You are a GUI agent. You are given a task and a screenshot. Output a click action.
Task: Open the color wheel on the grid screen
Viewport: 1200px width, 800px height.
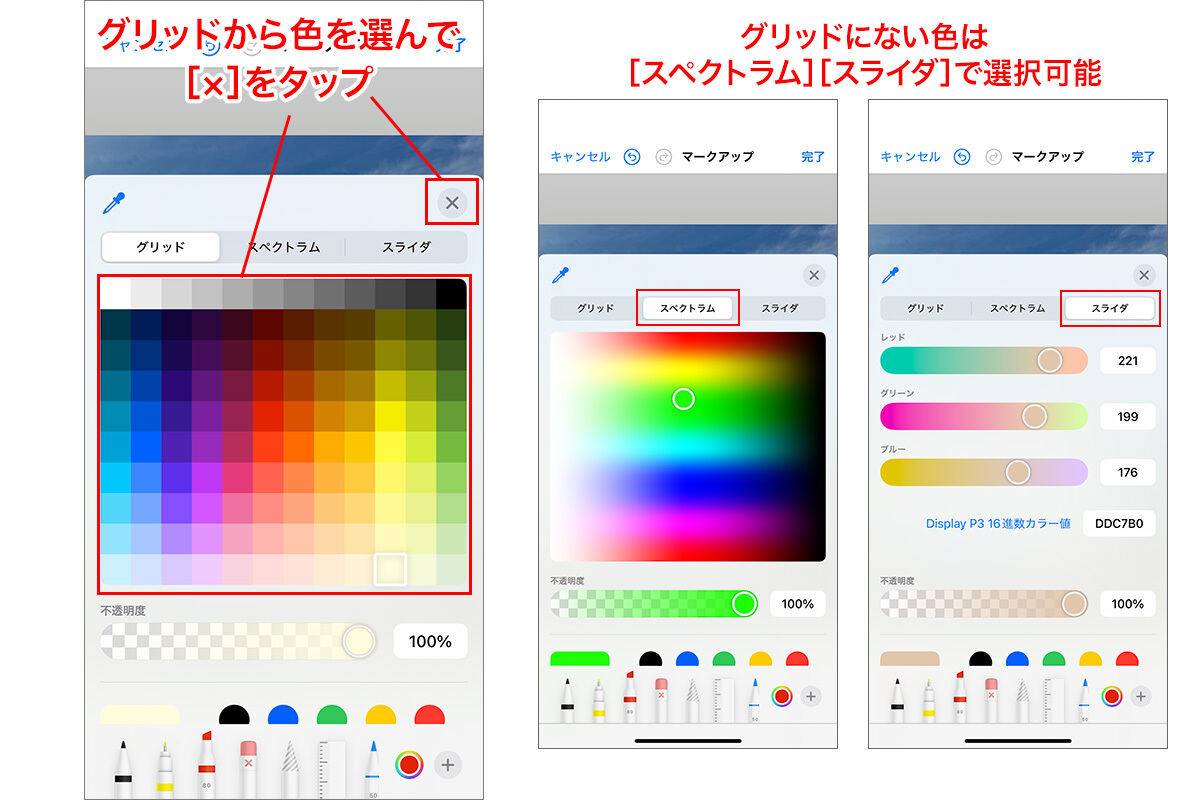pos(409,766)
